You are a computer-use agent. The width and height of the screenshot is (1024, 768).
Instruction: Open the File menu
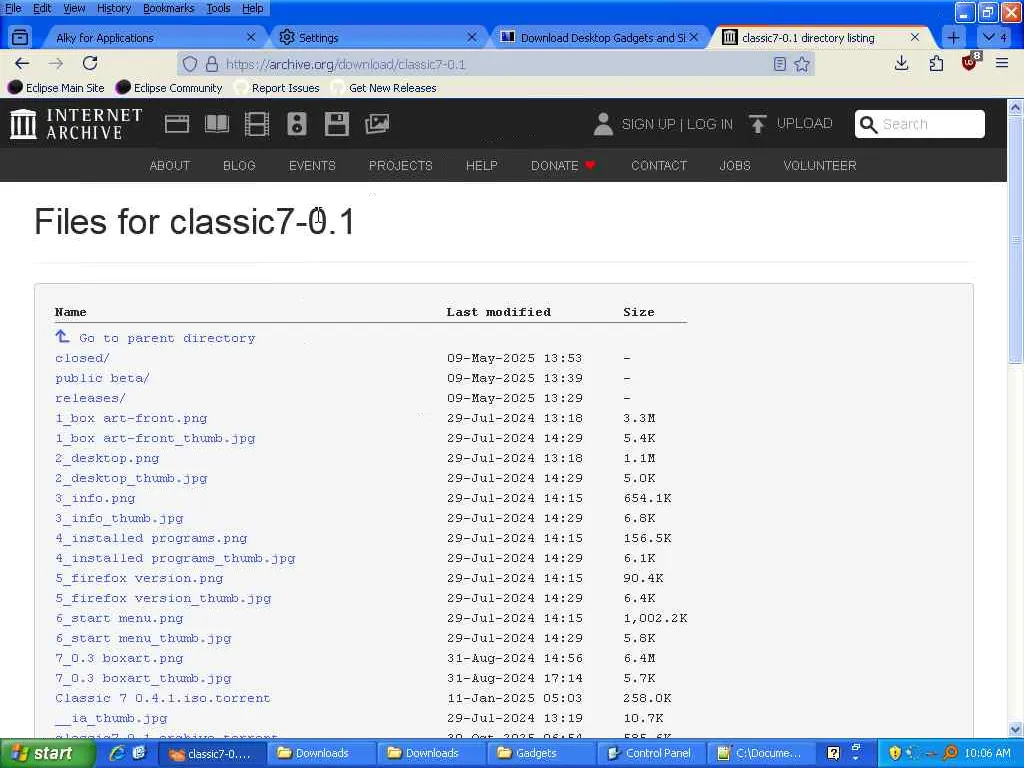[13, 8]
